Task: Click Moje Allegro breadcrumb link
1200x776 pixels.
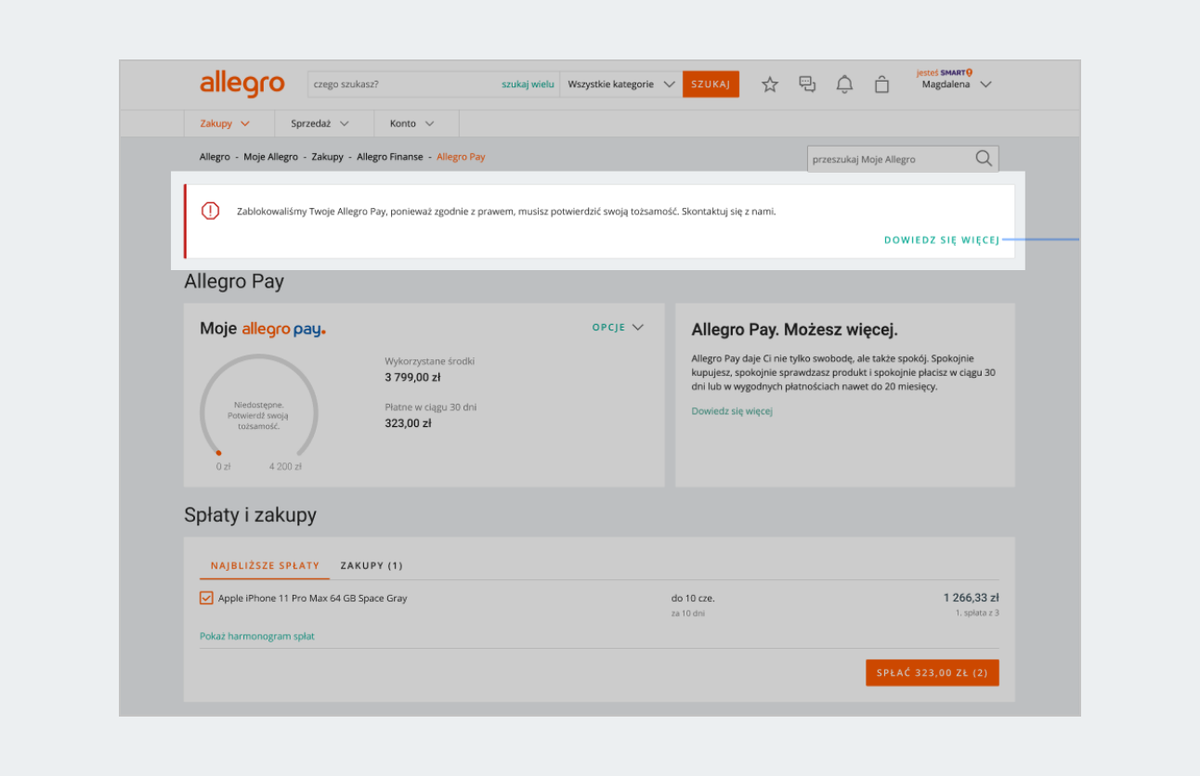Action: tap(271, 157)
